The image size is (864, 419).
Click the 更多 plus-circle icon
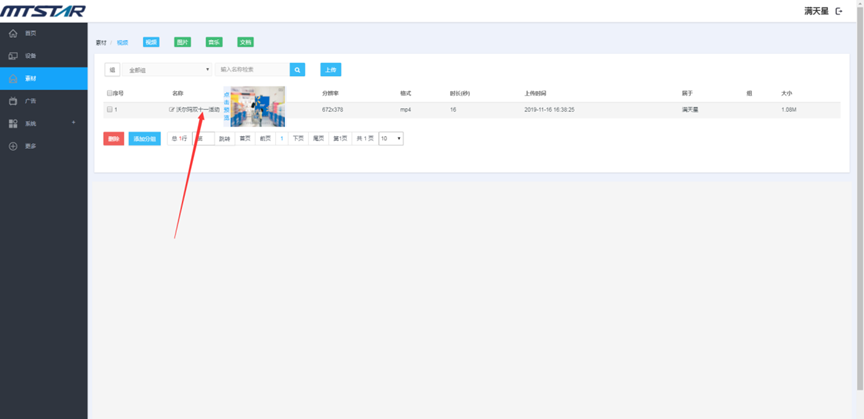tap(13, 146)
